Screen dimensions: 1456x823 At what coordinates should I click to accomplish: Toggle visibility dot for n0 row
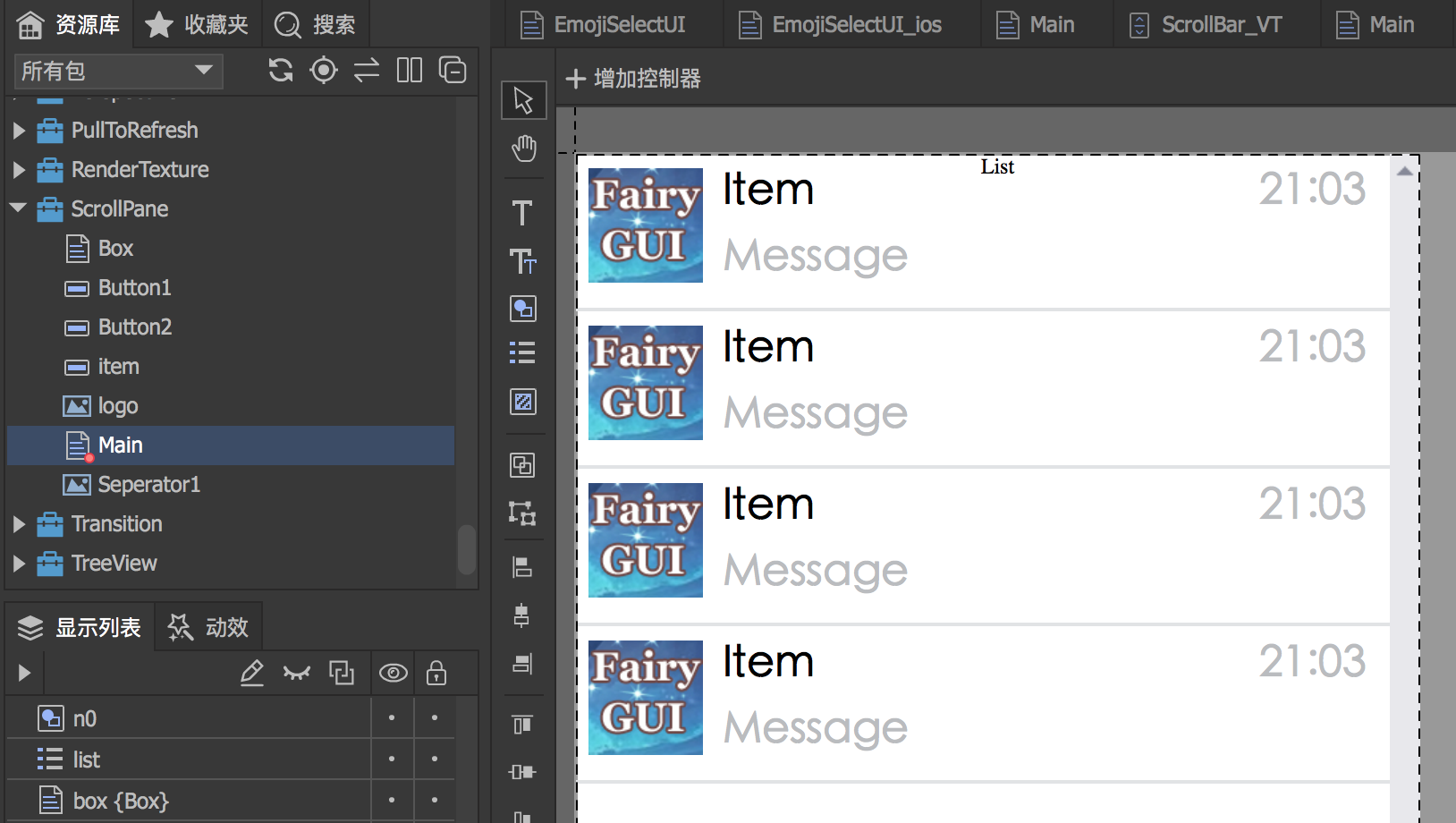coord(392,717)
